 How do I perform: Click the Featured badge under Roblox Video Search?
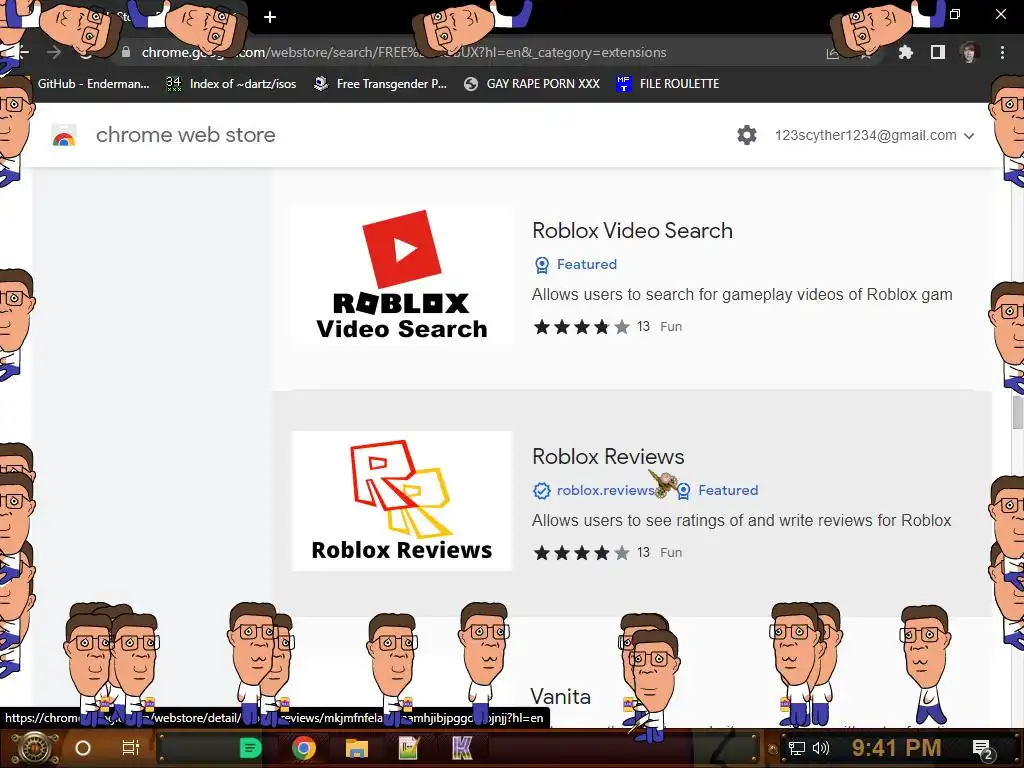[575, 264]
